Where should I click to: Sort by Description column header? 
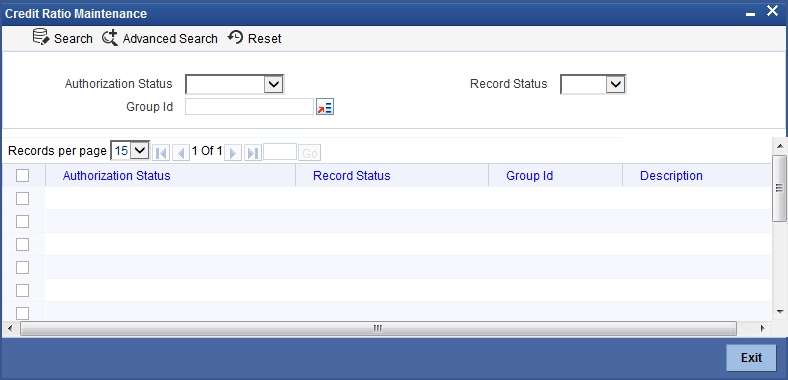[671, 175]
